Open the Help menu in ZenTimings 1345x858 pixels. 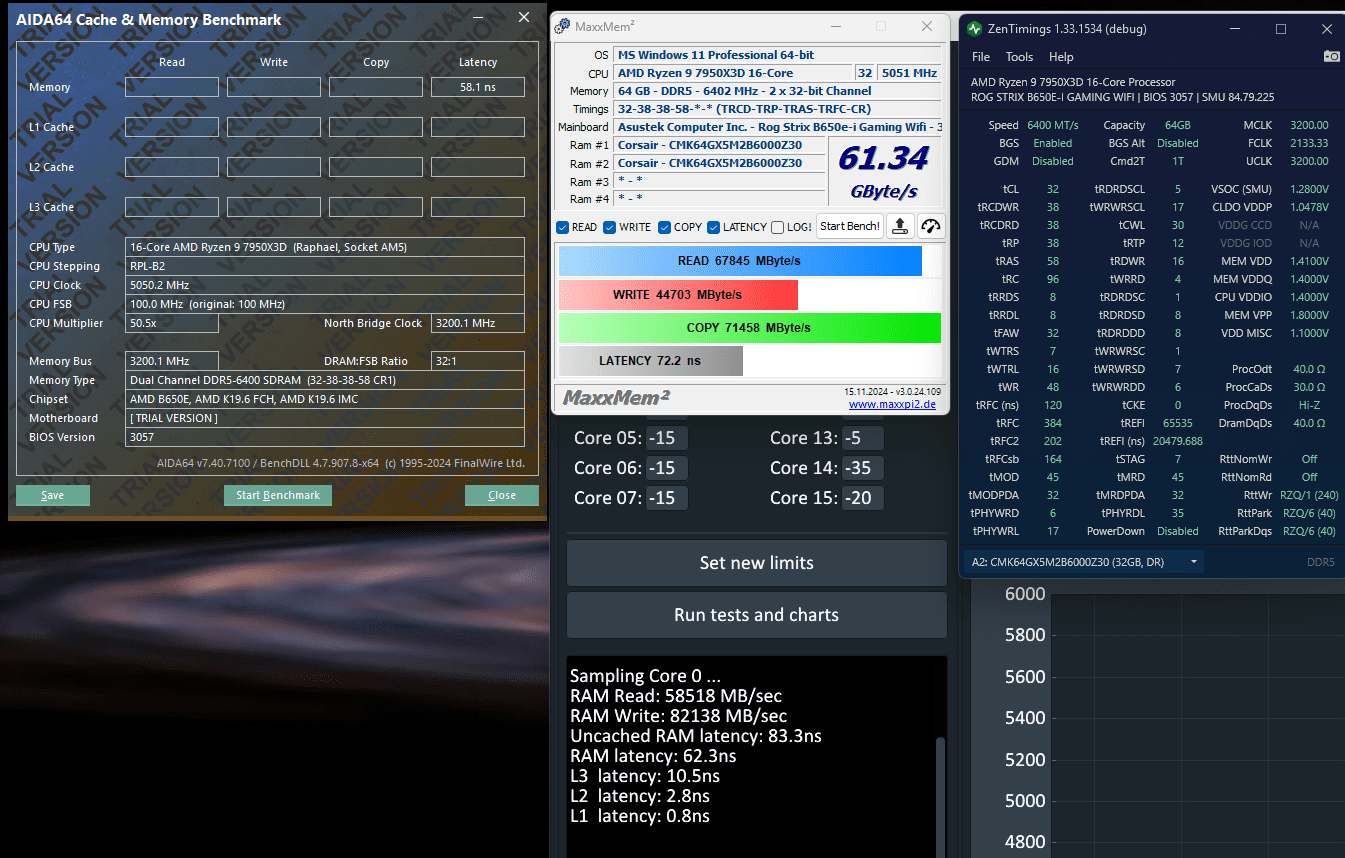1061,57
